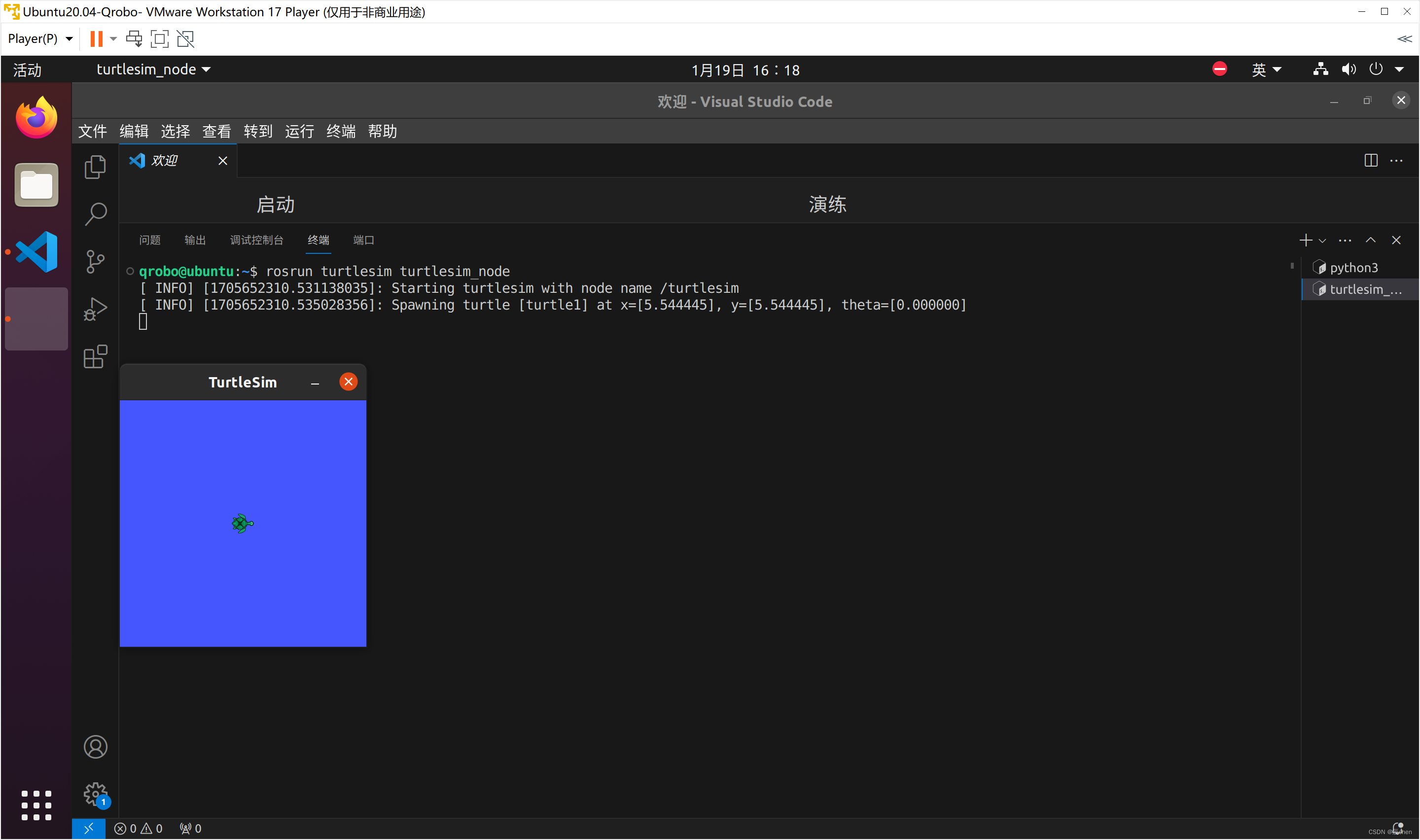Click the red do-not-disturb tray icon
The width and height of the screenshot is (1420, 840).
(x=1220, y=69)
